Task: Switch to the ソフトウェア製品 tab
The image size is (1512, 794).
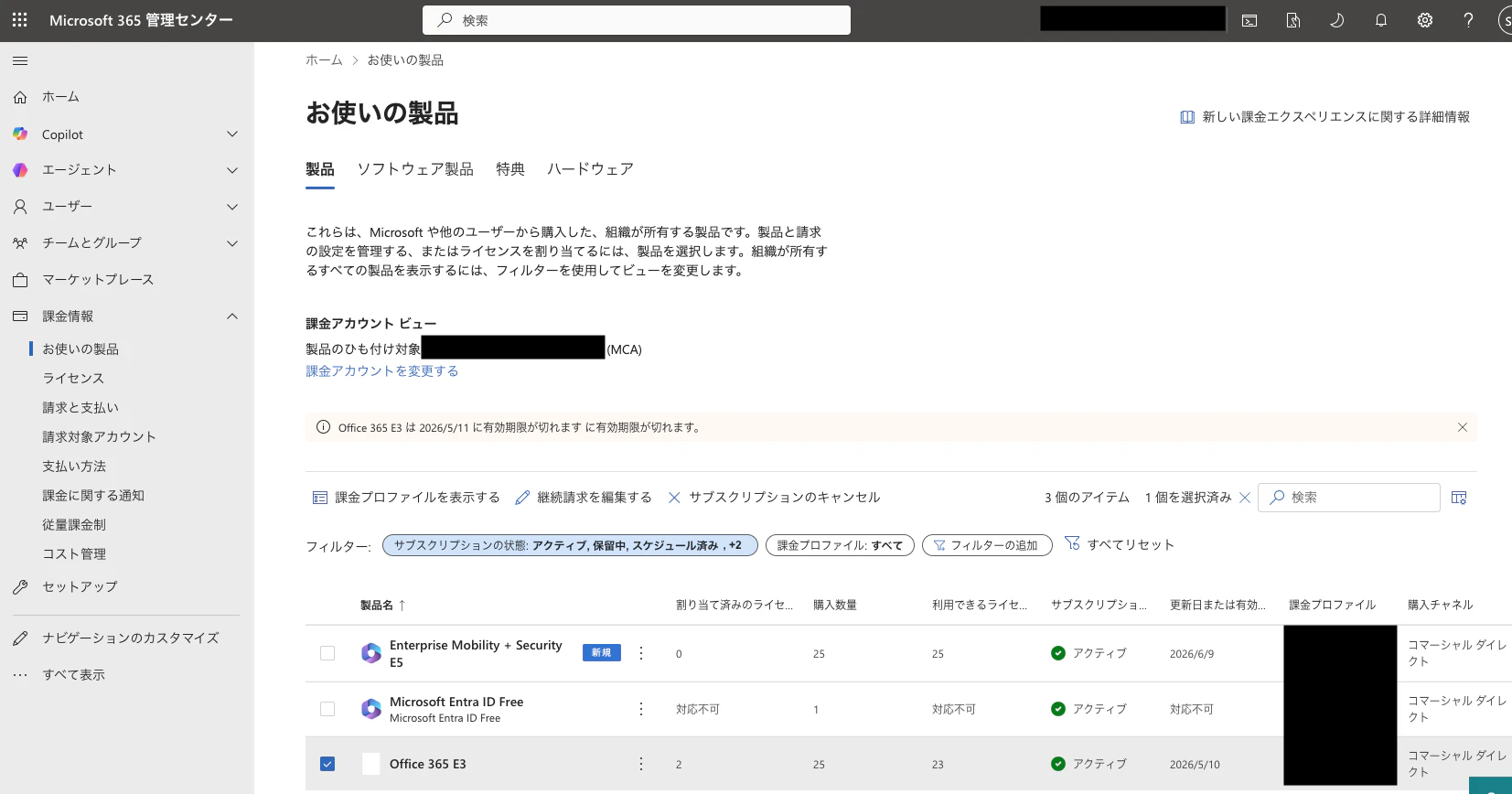Action: [415, 169]
